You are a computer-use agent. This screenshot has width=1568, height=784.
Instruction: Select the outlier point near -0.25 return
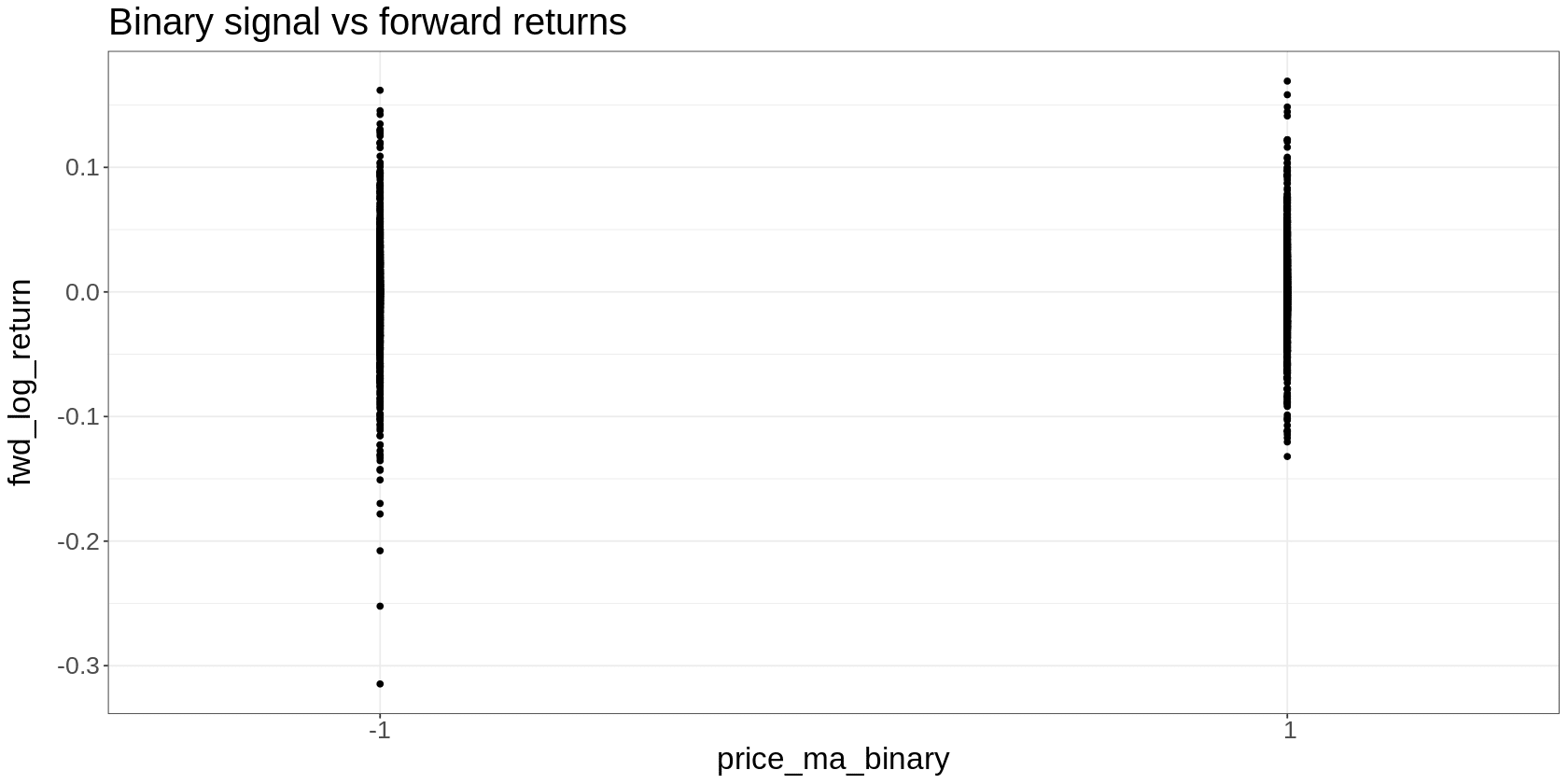(x=380, y=607)
